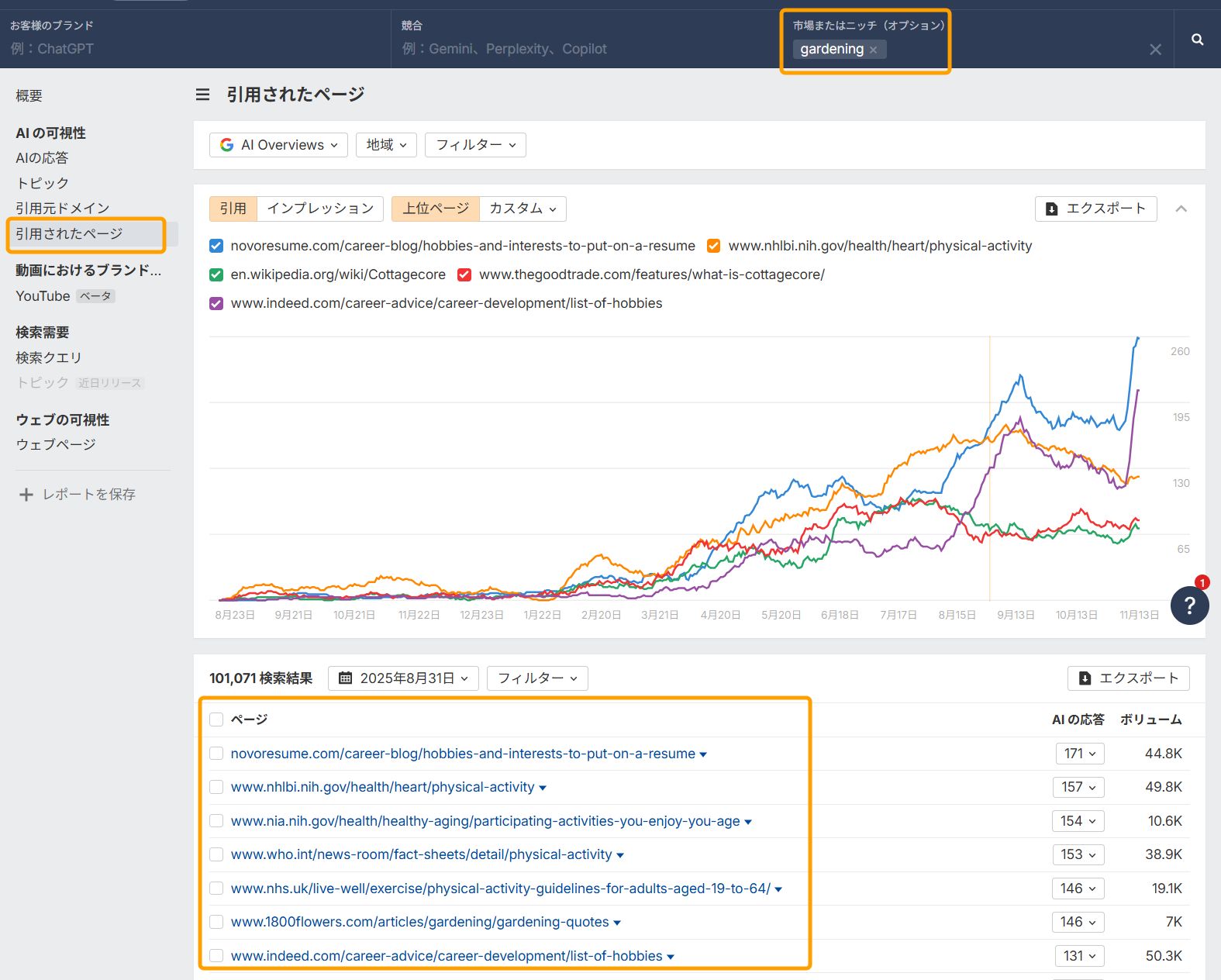Open the AI Overviews dropdown
The width and height of the screenshot is (1221, 980).
pos(278,145)
